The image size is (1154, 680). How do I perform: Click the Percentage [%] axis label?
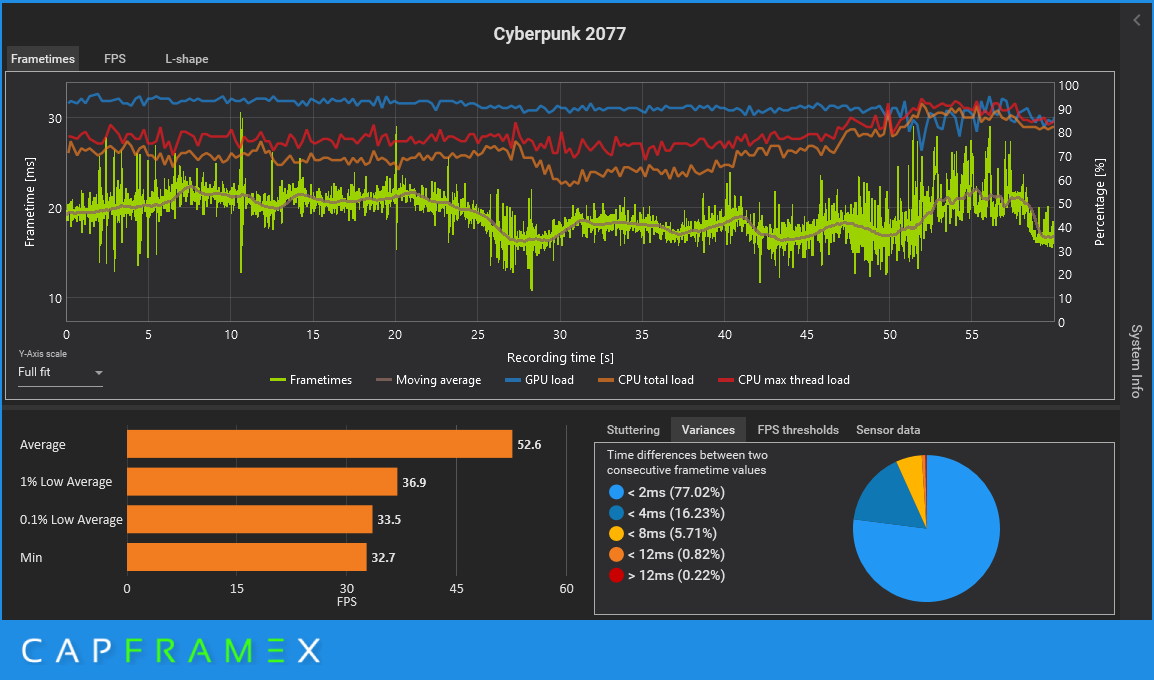click(x=1100, y=202)
